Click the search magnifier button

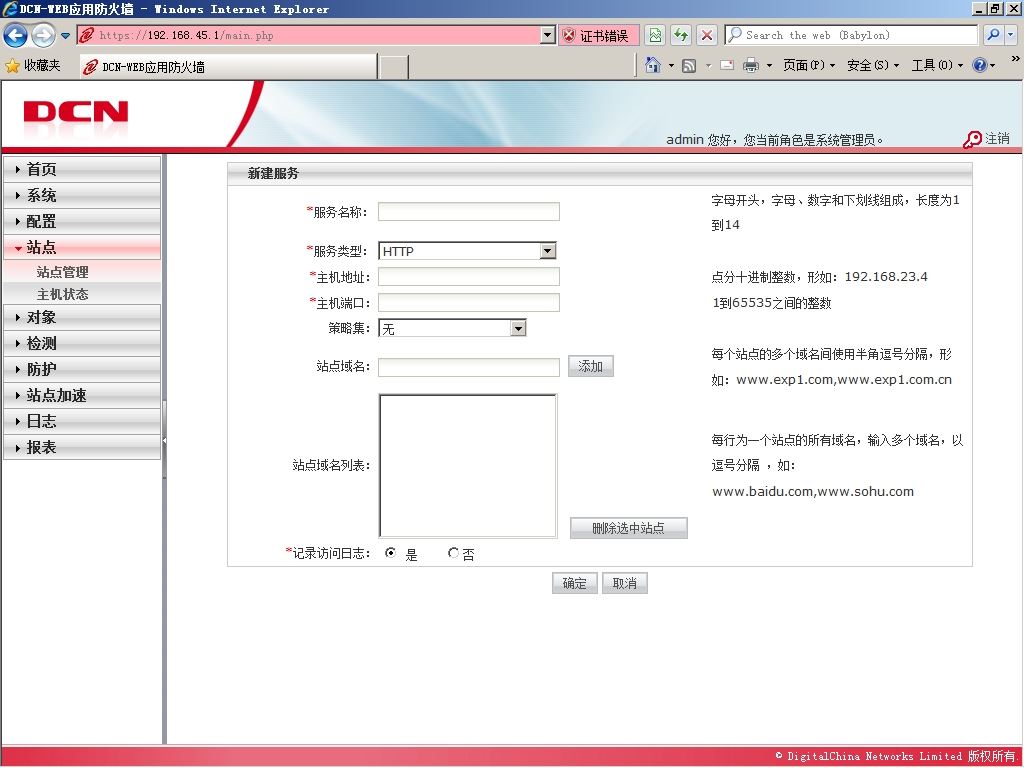point(993,35)
